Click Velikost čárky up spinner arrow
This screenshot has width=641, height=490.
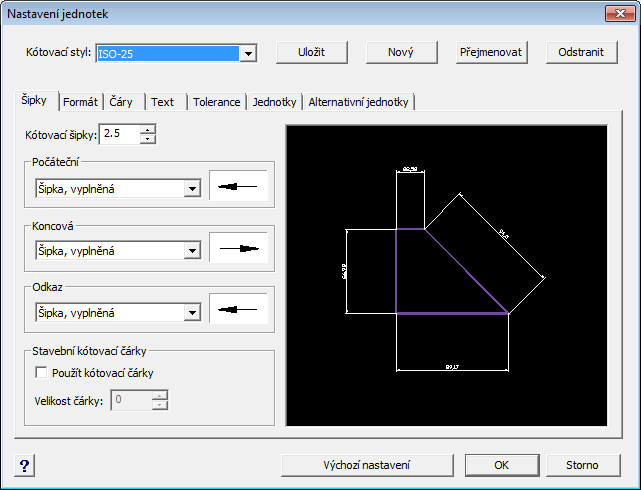(x=159, y=395)
